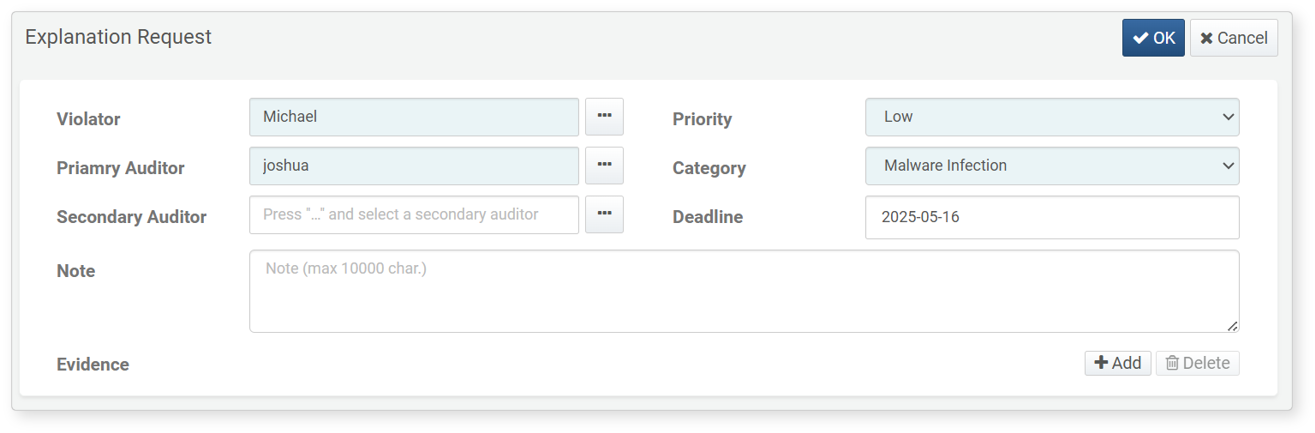Expand the Priority dropdown showing Low
This screenshot has width=1315, height=433.
(x=1052, y=117)
